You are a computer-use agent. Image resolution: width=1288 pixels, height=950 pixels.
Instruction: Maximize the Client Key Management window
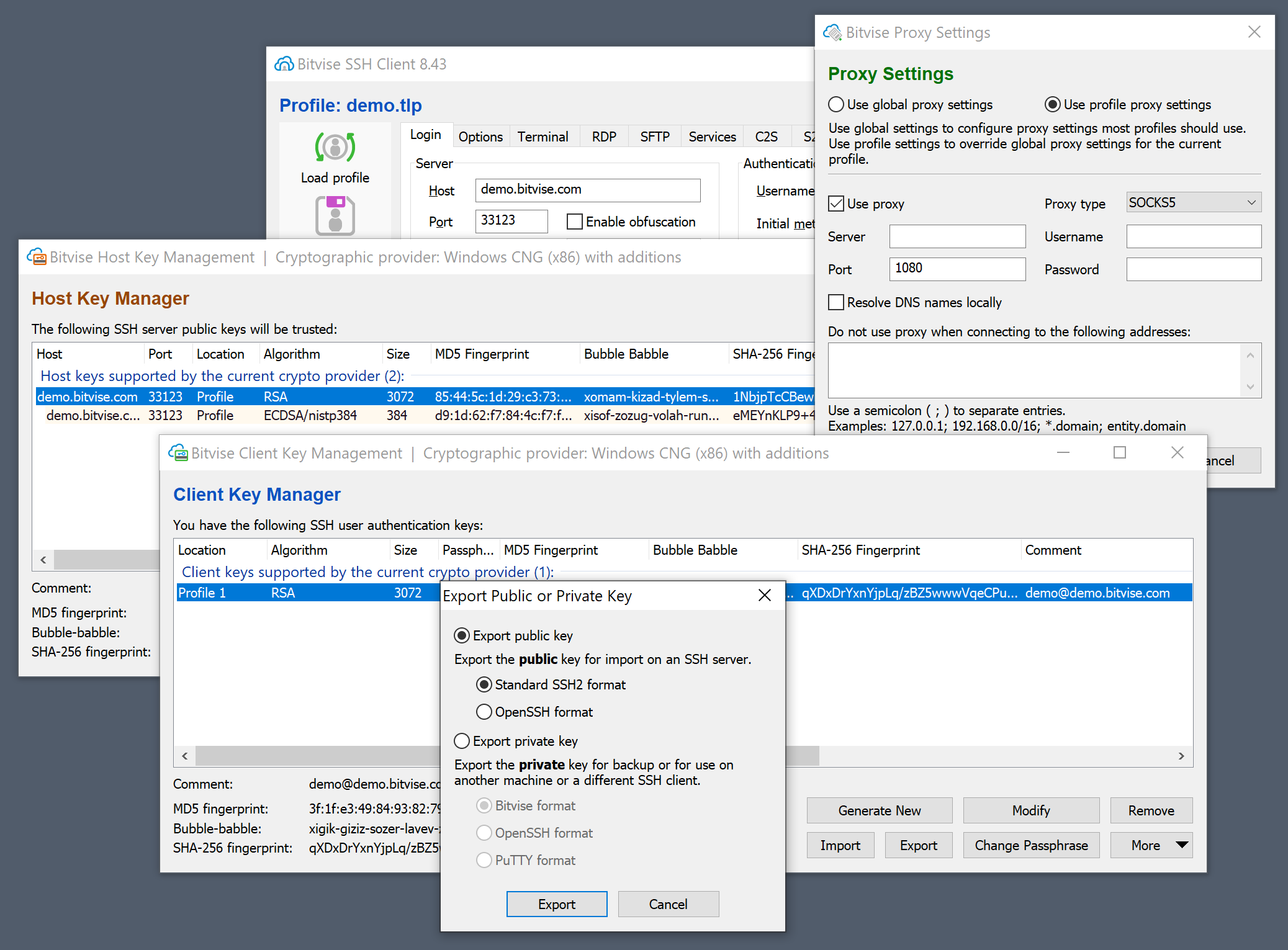tap(1119, 453)
